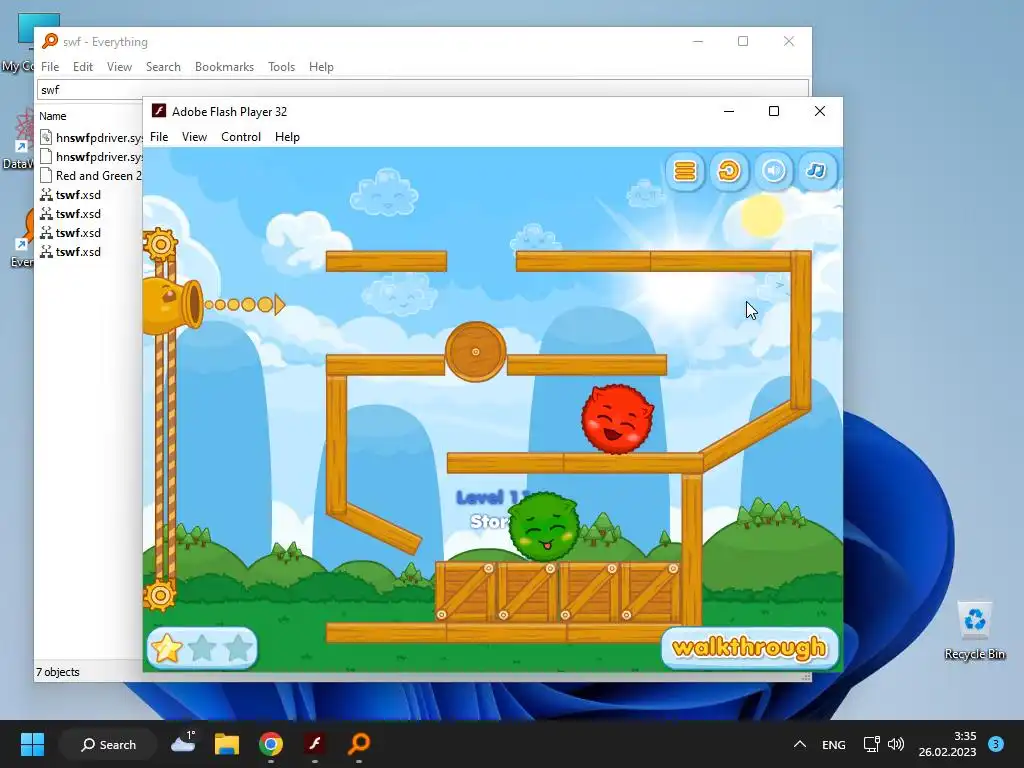Open the walkthrough link
Screen dimensions: 1024x768
[x=749, y=648]
